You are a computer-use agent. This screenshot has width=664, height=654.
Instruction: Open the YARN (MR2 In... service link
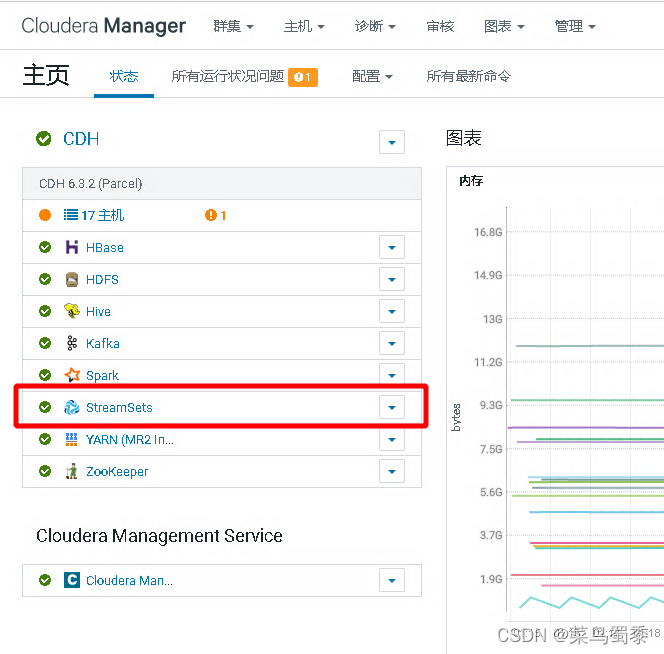click(130, 440)
